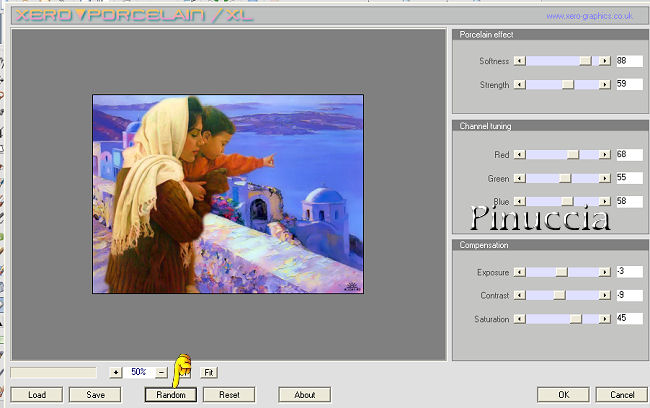Click the Contrast slider handle
This screenshot has height=408, width=650.
pyautogui.click(x=560, y=295)
